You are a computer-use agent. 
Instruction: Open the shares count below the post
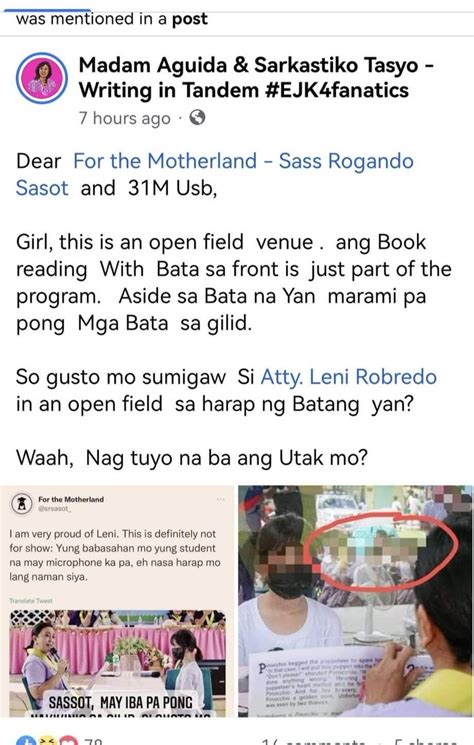point(426,741)
